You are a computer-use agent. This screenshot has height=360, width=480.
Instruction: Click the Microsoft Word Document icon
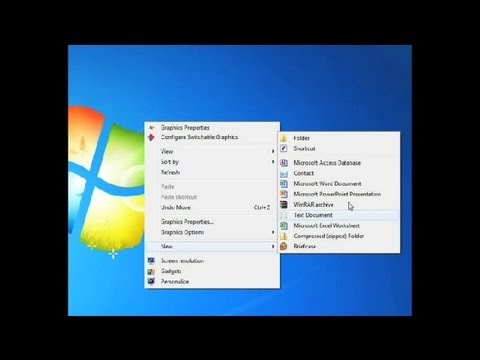point(284,184)
